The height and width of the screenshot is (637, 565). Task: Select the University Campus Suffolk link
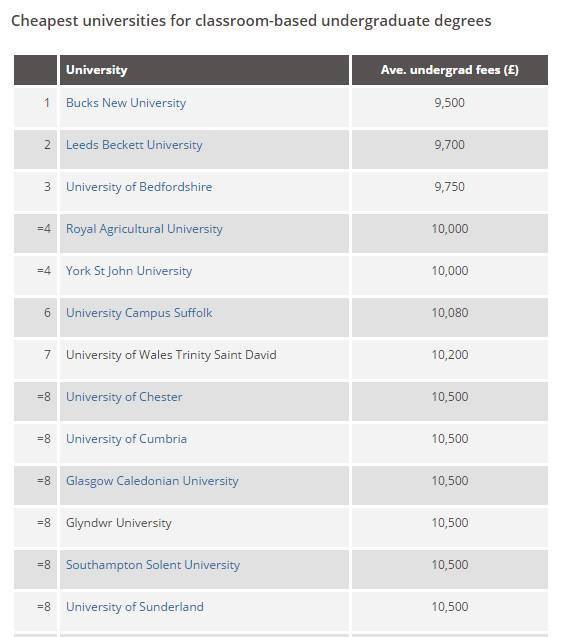tap(139, 313)
